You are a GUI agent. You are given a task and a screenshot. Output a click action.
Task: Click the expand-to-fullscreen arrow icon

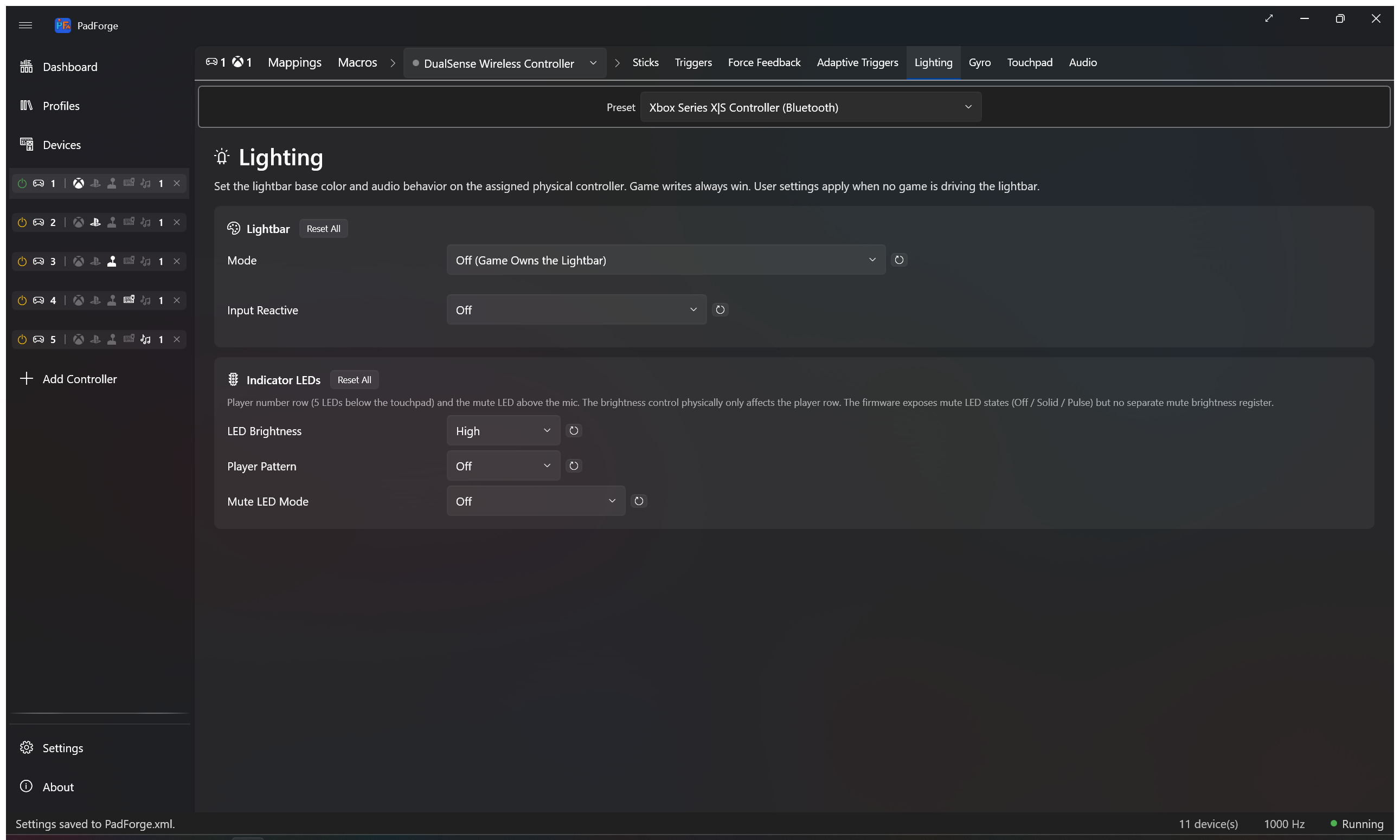(1269, 18)
